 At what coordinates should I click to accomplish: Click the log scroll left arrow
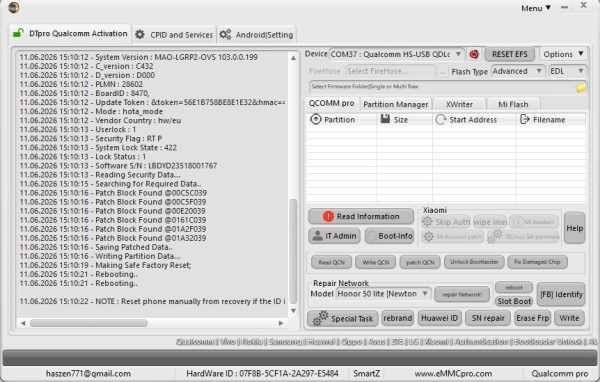click(23, 323)
